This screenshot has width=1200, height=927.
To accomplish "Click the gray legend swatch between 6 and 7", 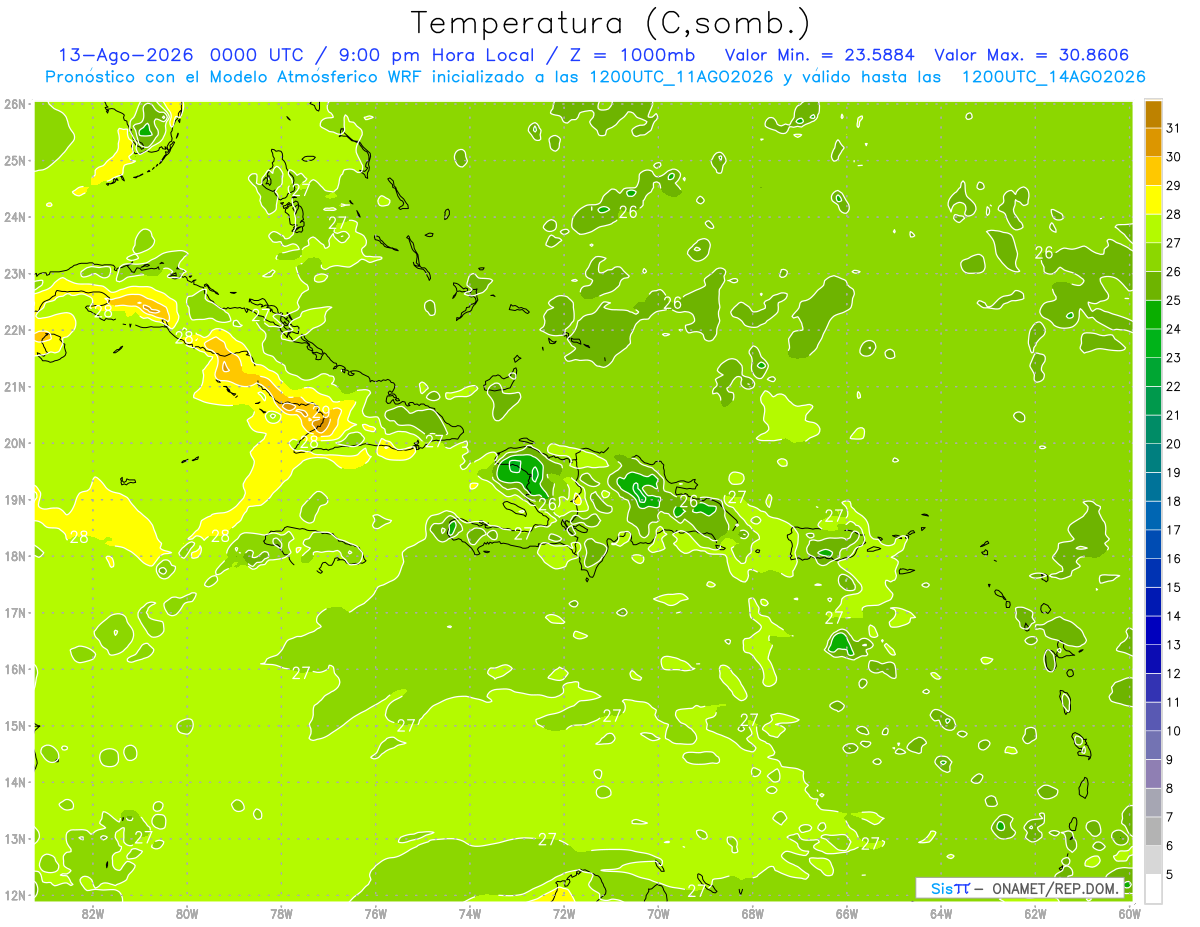I will pyautogui.click(x=1153, y=831).
